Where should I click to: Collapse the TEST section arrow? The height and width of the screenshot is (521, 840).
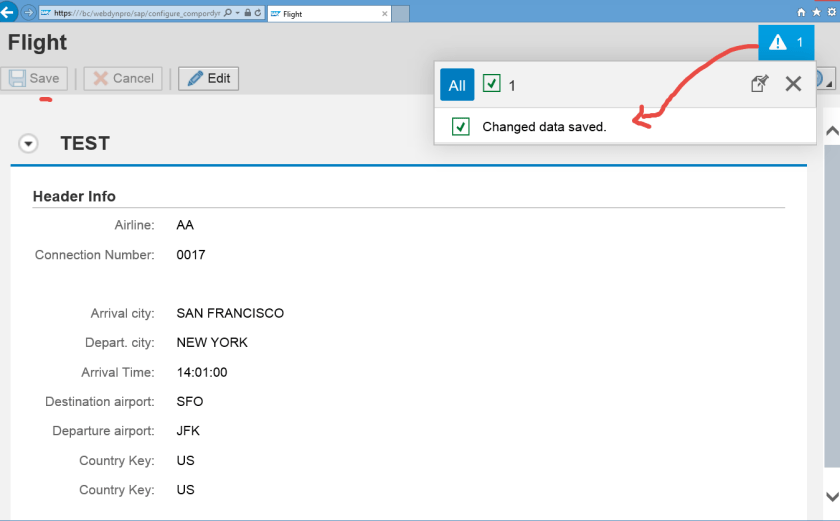click(28, 144)
